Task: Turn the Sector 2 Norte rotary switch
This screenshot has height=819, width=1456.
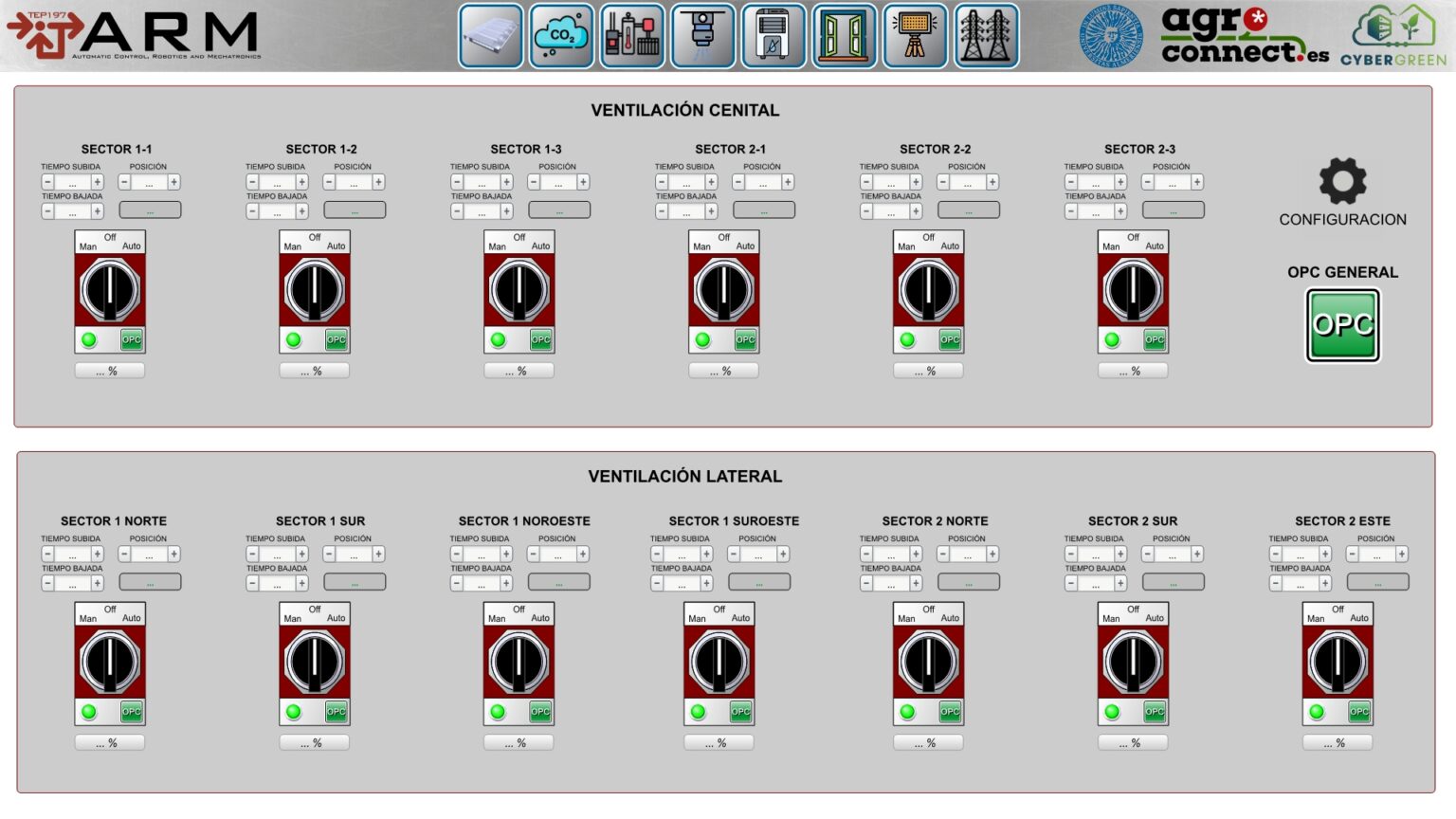Action: tap(929, 662)
